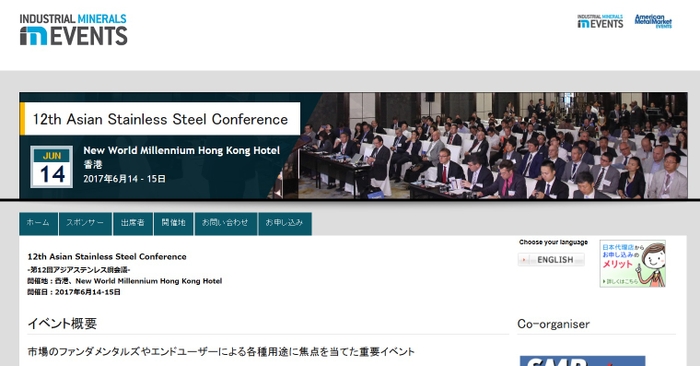Screen dimensions: 700x366
Task: Open the スポンサー tab
Action: [x=85, y=223]
